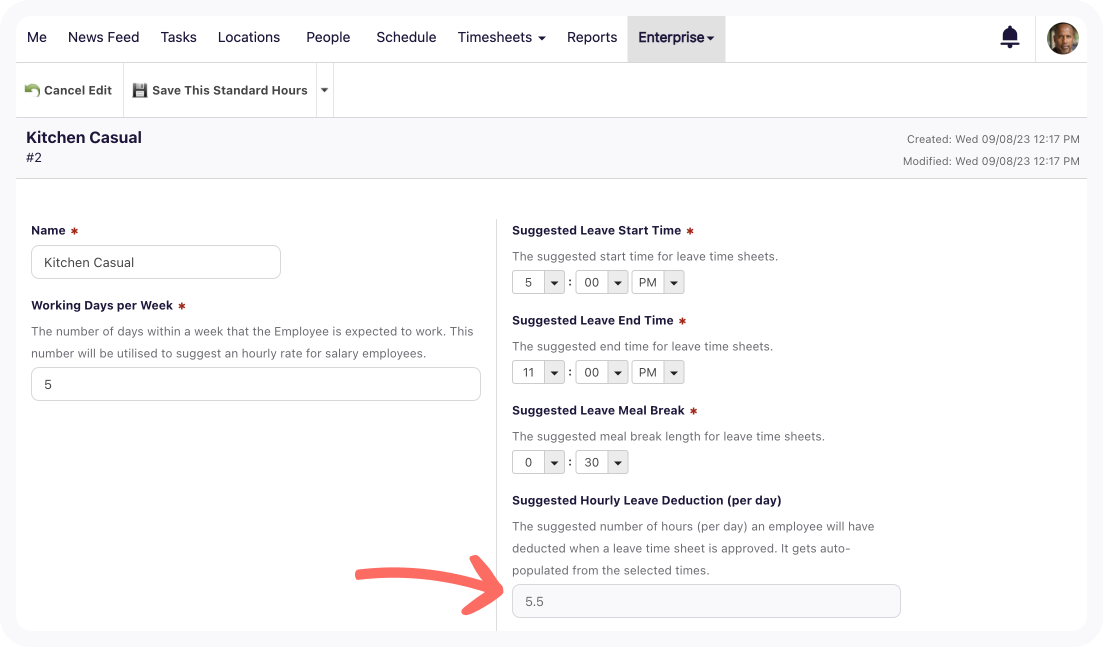Click the Cancel Edit button
Viewport: 1103px width, 647px height.
[x=77, y=90]
